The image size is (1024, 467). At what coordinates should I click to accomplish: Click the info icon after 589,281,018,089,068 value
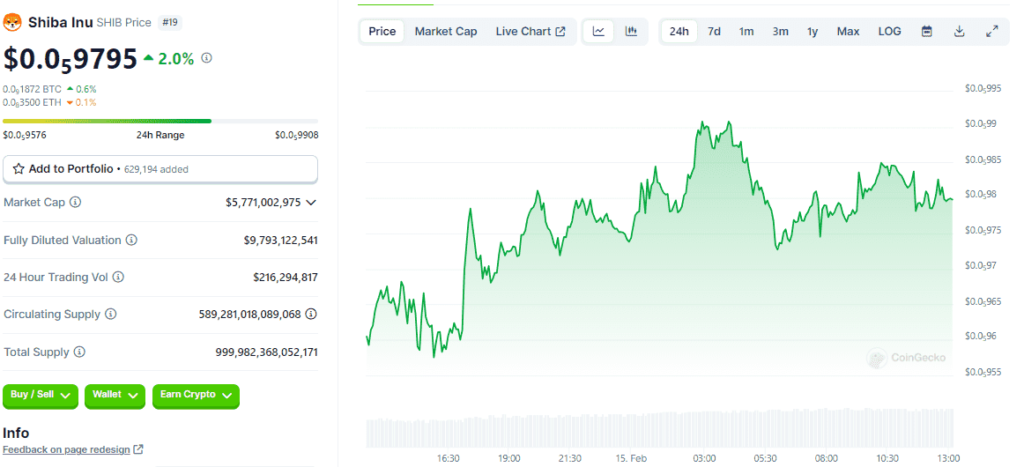[312, 314]
